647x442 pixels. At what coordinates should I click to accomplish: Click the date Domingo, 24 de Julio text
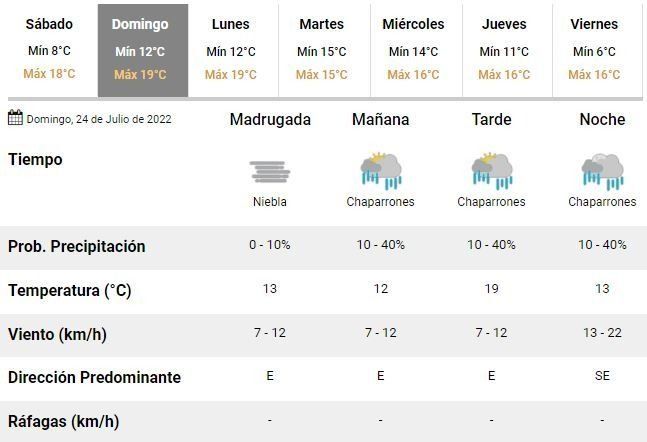99,119
